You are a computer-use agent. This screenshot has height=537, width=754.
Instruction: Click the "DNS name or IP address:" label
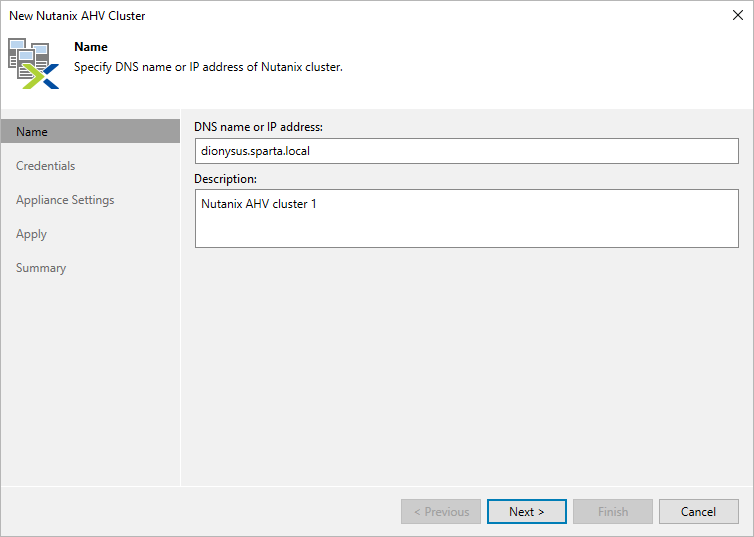tap(258, 126)
